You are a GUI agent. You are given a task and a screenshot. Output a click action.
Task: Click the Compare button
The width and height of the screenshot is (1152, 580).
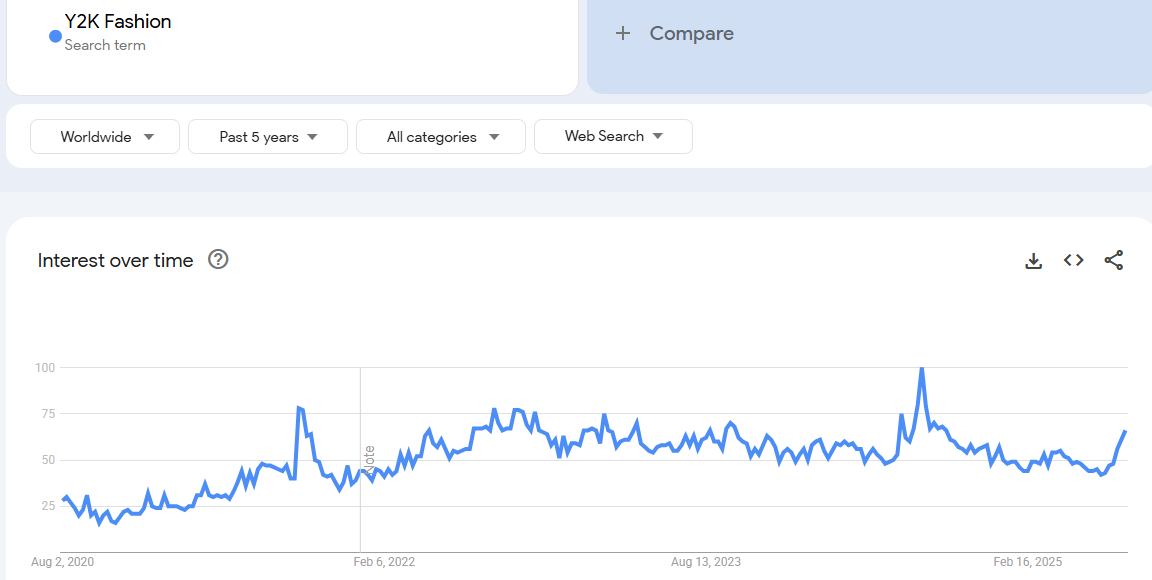point(691,34)
